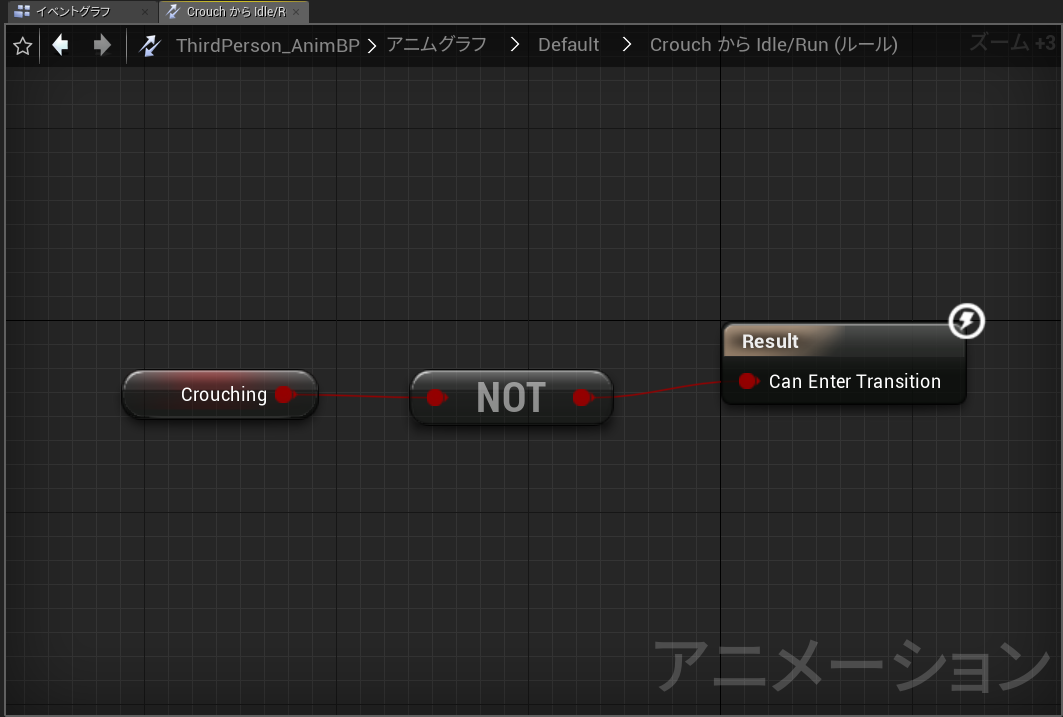Click the animation blueprint icon in breadcrumb

pos(150,45)
